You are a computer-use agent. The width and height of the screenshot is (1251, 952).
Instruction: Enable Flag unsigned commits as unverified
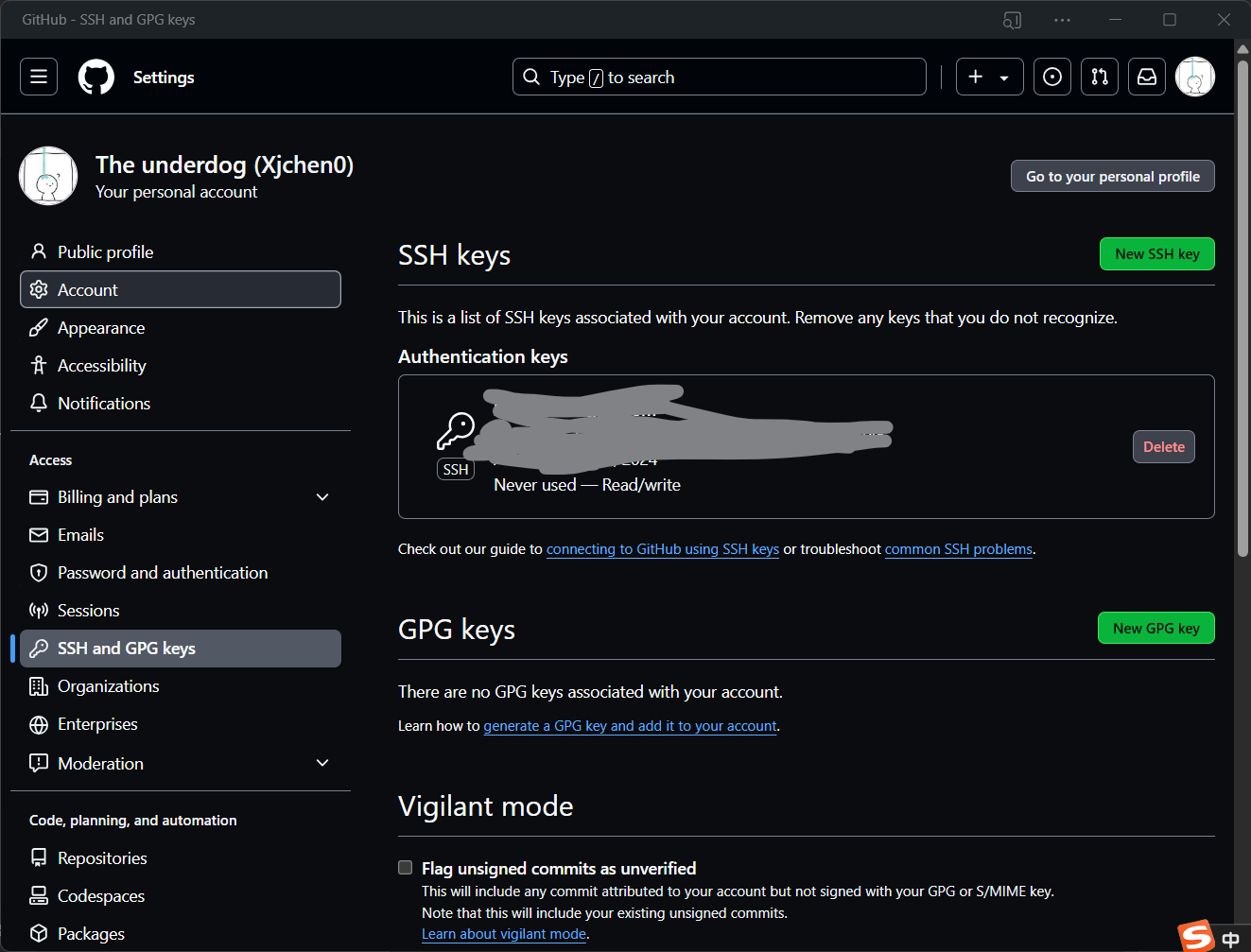[406, 868]
